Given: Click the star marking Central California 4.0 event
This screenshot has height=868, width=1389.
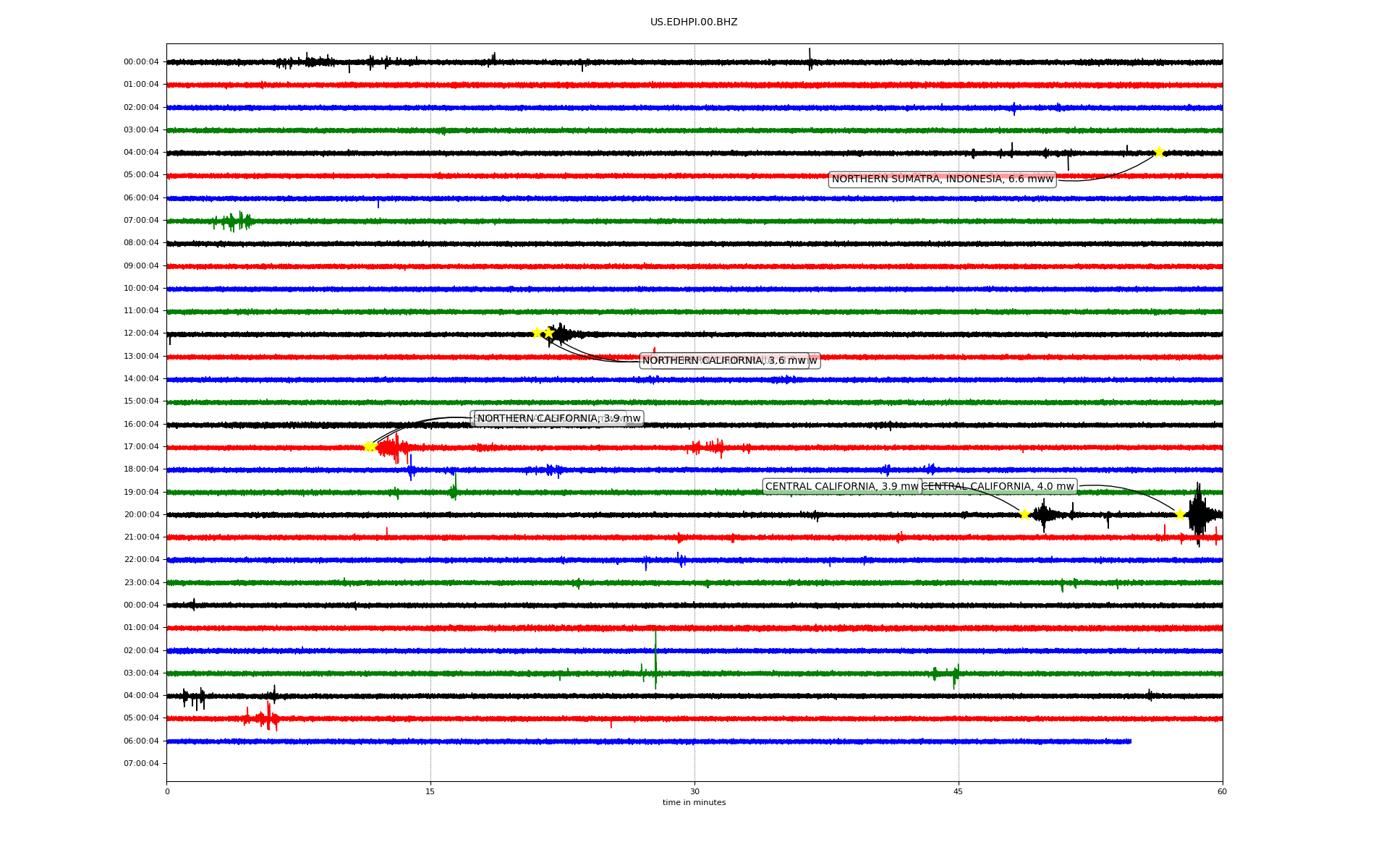Looking at the screenshot, I should (1180, 514).
